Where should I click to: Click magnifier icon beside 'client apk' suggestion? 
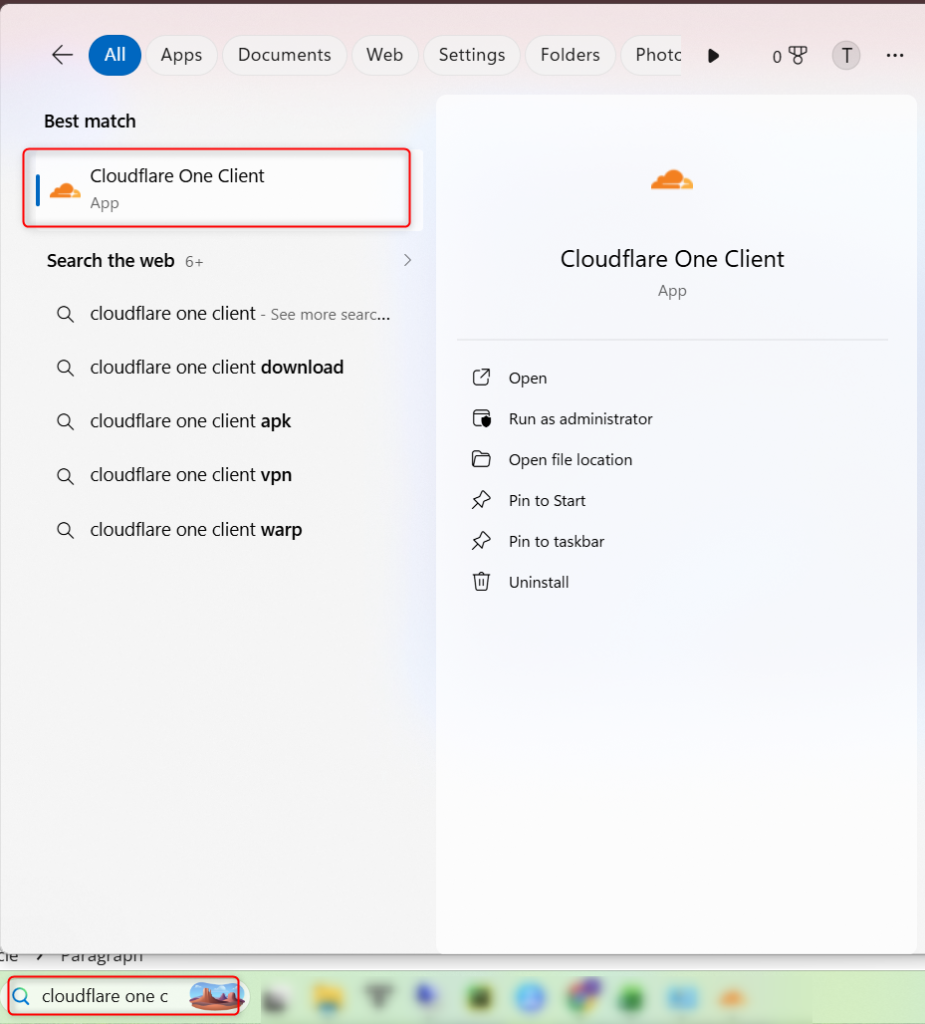pyautogui.click(x=65, y=421)
